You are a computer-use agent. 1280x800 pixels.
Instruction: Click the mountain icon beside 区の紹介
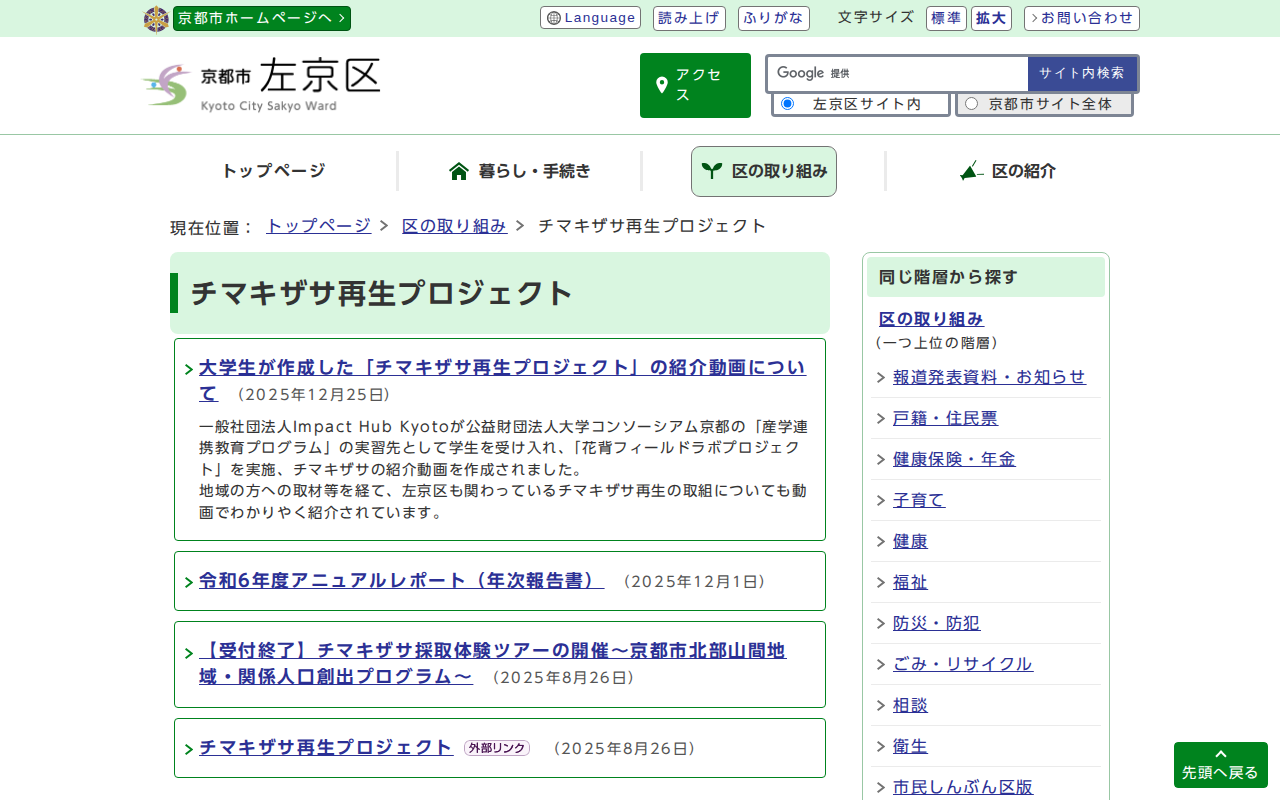point(971,171)
